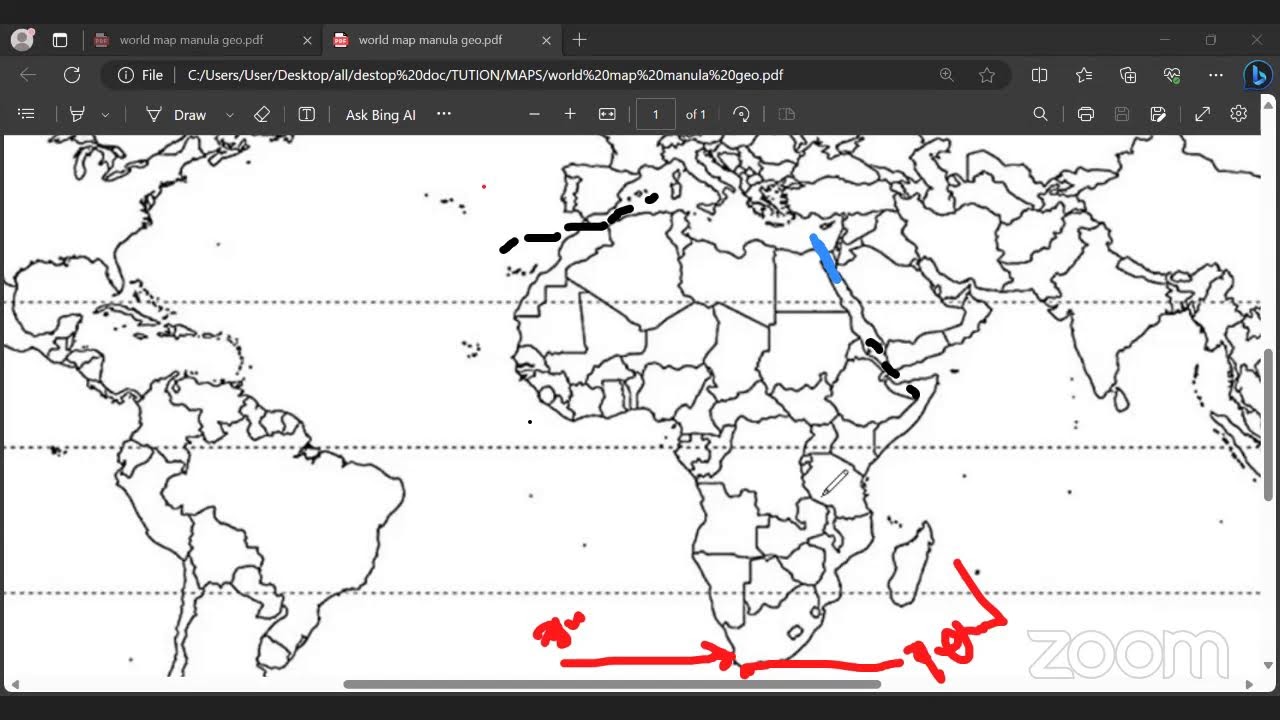Click the right horizontal scroll arrow
This screenshot has height=720, width=1280.
point(1249,685)
